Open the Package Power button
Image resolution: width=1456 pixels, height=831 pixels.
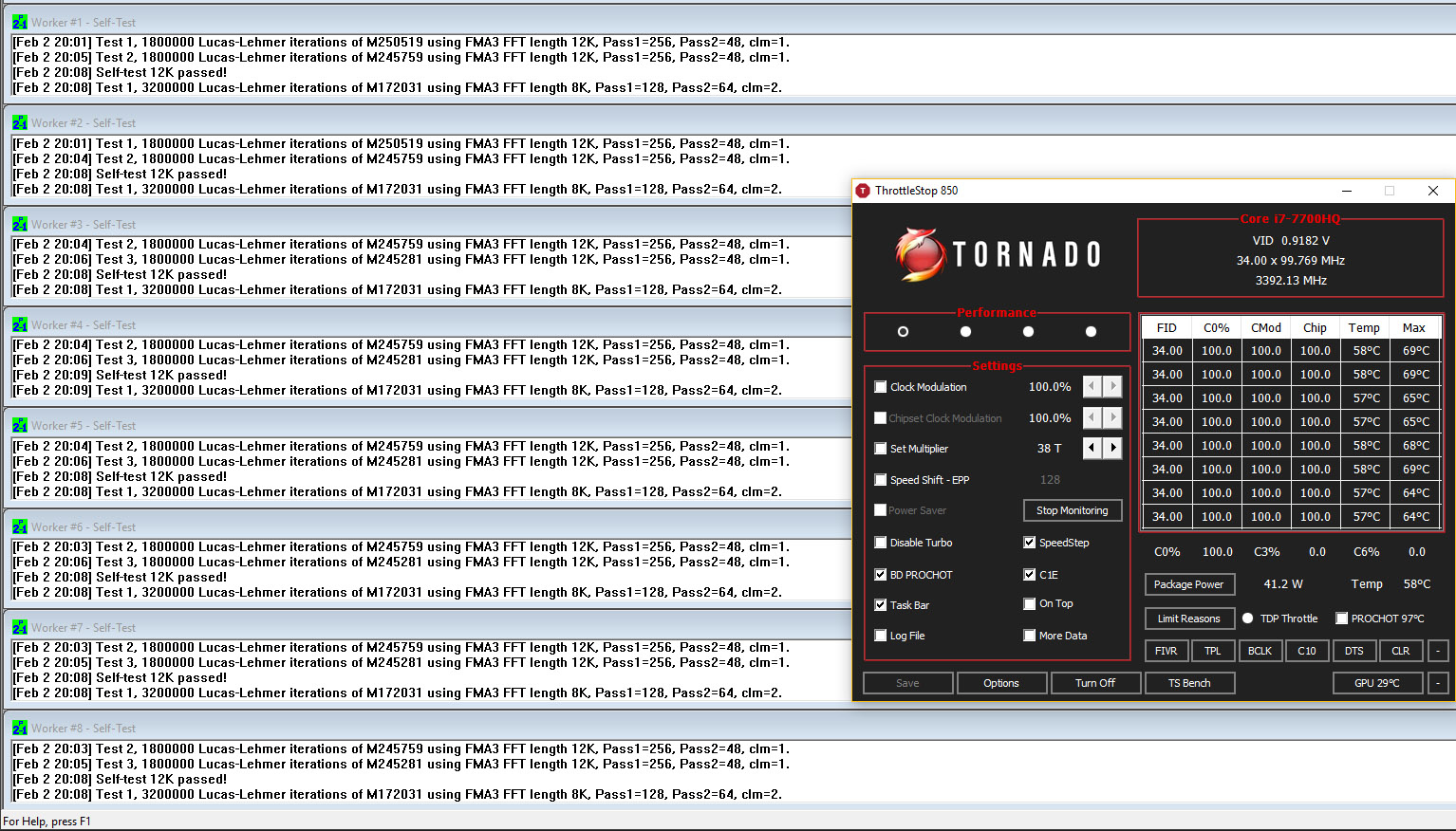click(1188, 584)
